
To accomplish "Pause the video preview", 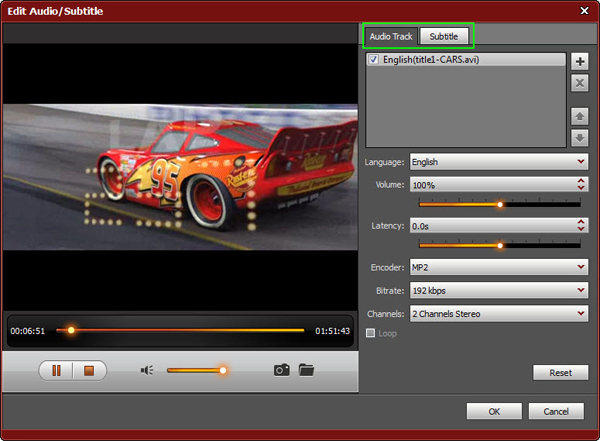I will pos(56,371).
